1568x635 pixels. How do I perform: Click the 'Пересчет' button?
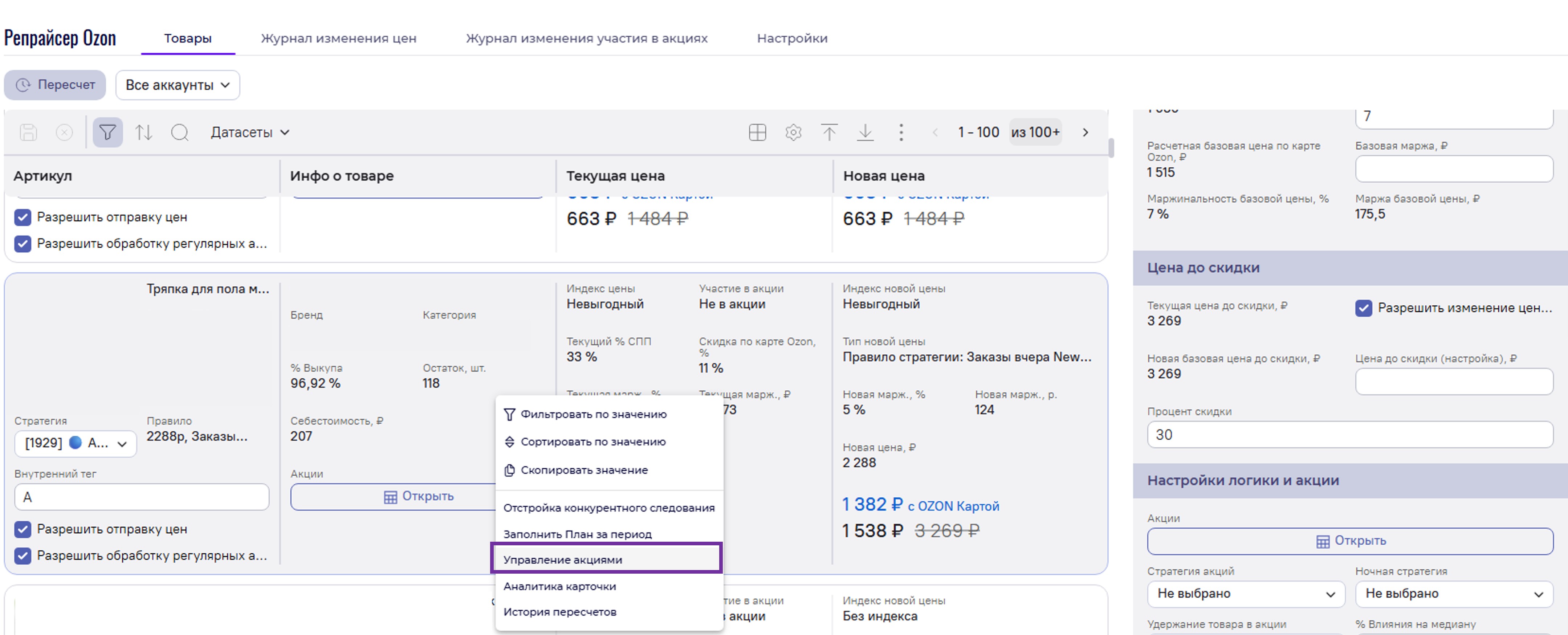[55, 85]
